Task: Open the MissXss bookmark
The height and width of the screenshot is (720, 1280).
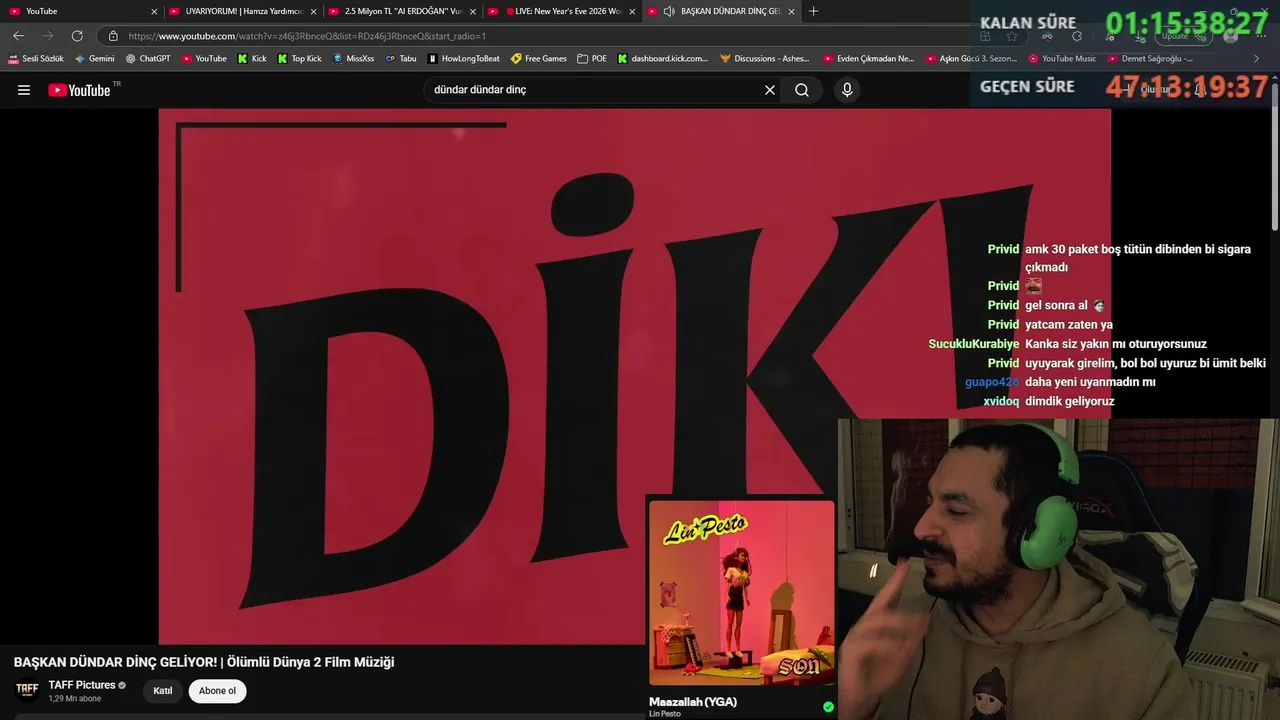Action: [353, 59]
